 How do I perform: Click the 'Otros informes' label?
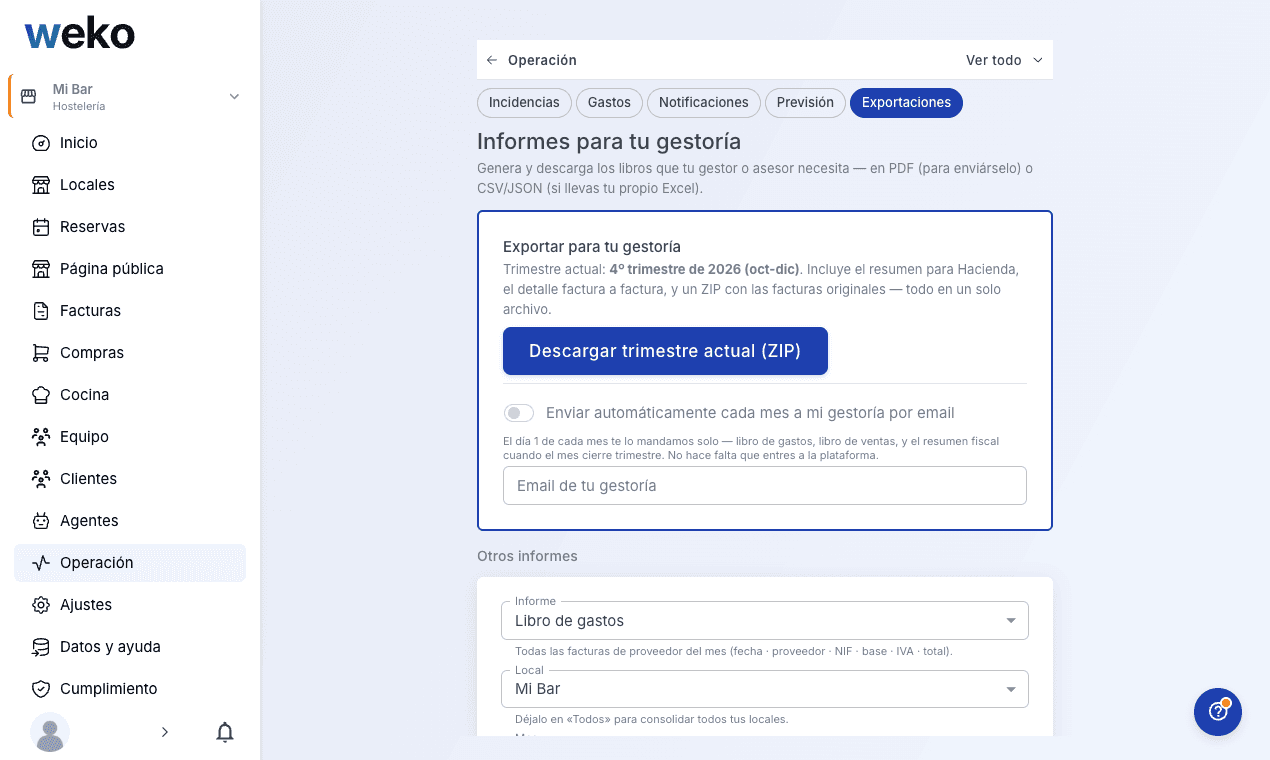point(527,556)
